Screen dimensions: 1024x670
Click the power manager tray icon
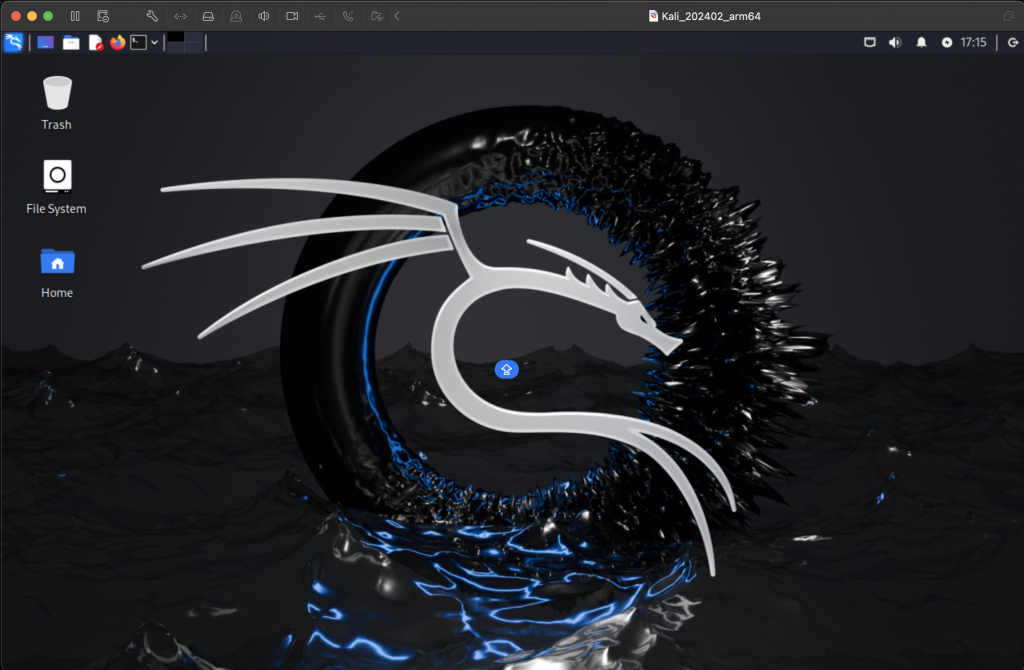[946, 42]
